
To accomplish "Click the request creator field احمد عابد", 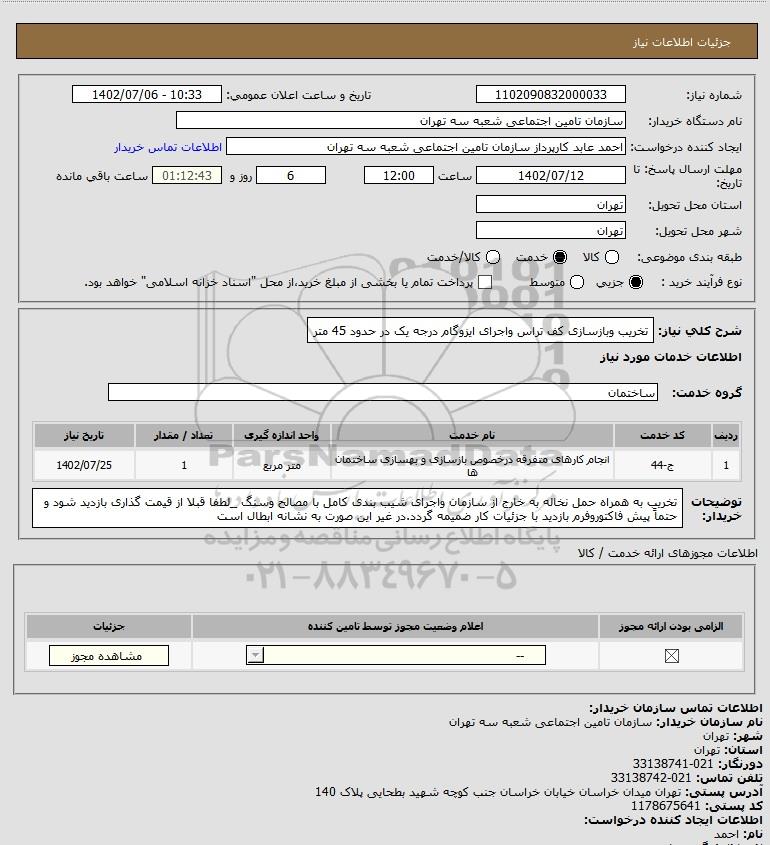I will pos(426,147).
